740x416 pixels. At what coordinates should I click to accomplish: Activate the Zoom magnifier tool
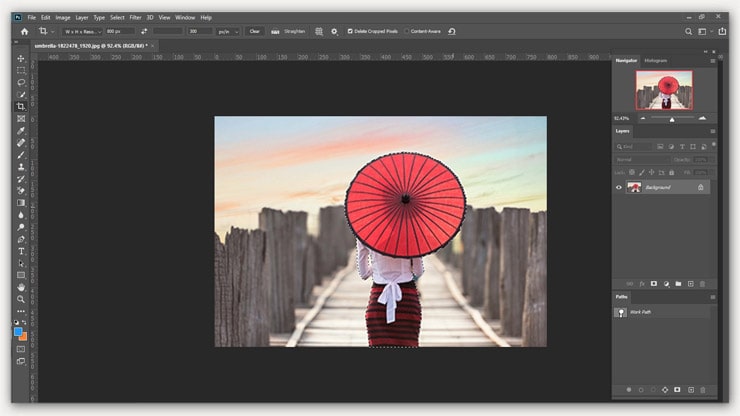tap(21, 299)
